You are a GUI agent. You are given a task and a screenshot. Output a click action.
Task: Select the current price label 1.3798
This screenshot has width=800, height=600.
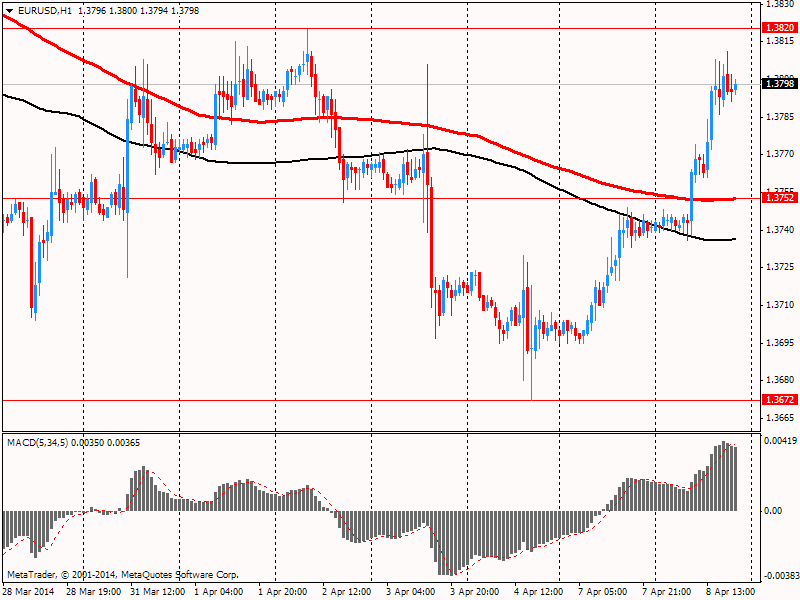tap(780, 83)
